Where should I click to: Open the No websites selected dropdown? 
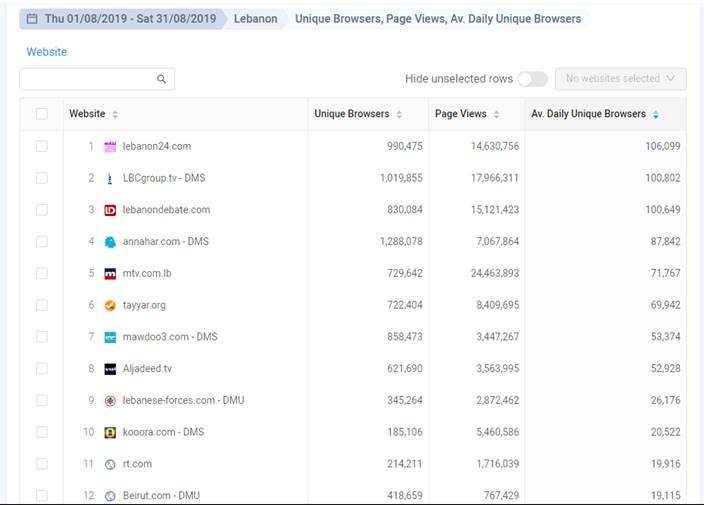click(x=620, y=79)
